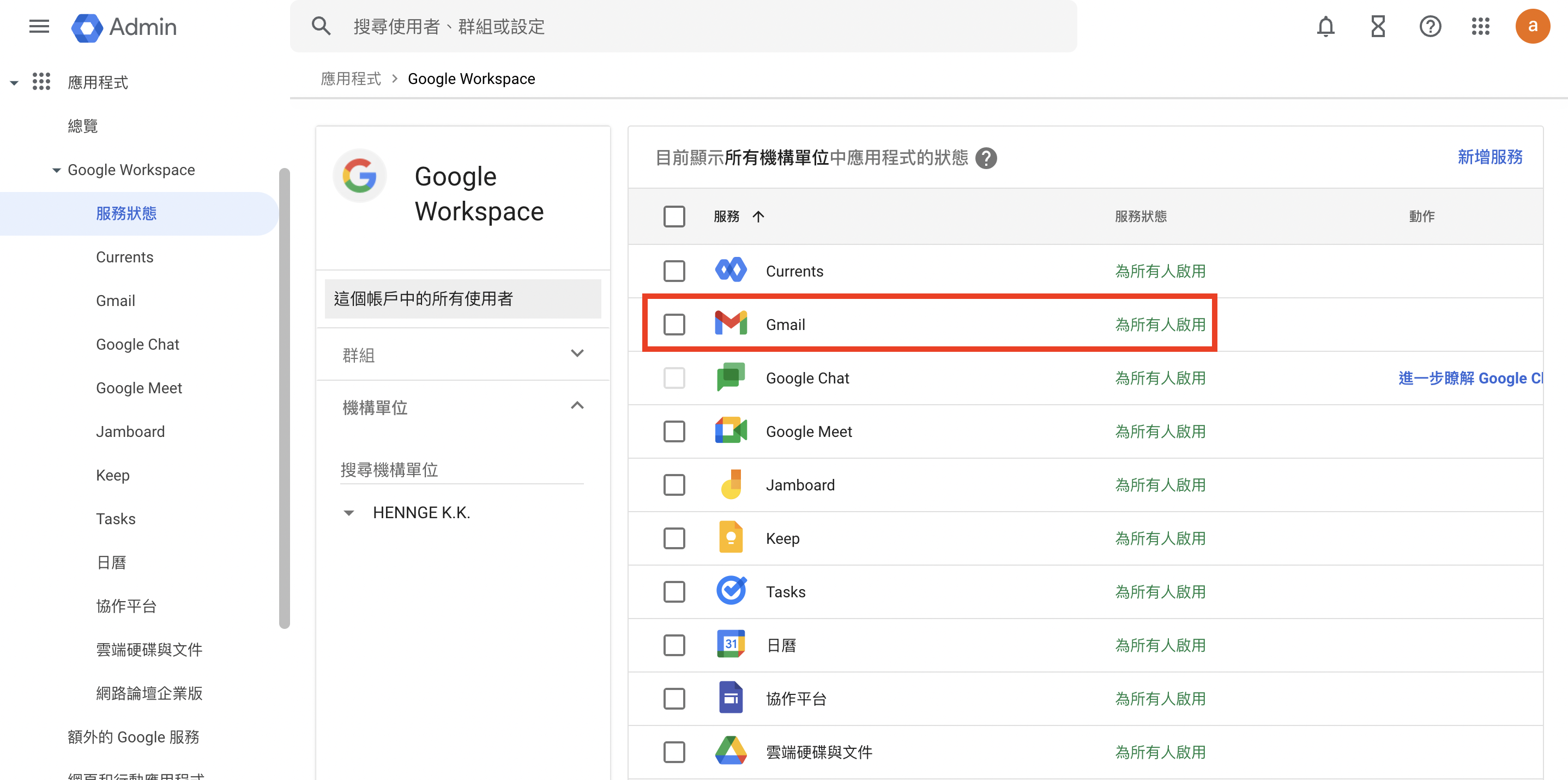Open Gmail in the sidebar
This screenshot has width=1568, height=780.
click(x=116, y=301)
